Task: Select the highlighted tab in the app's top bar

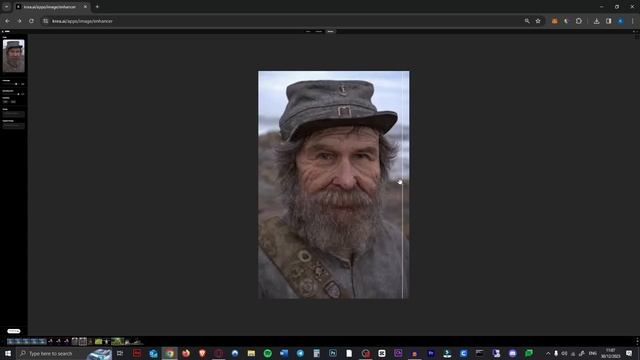Action: pos(331,31)
